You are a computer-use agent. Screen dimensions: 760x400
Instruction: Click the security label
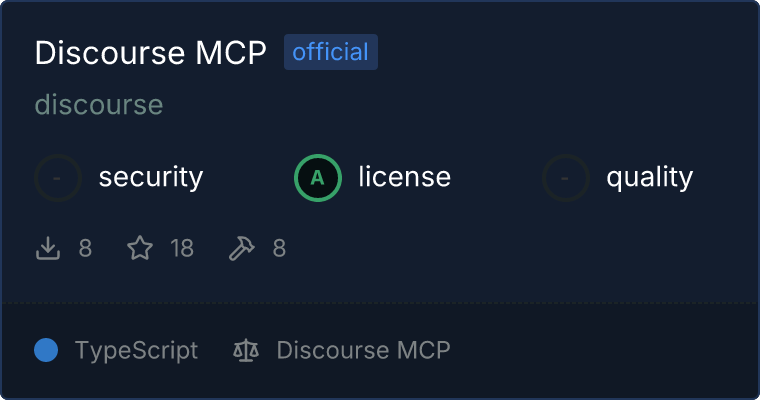pos(151,177)
